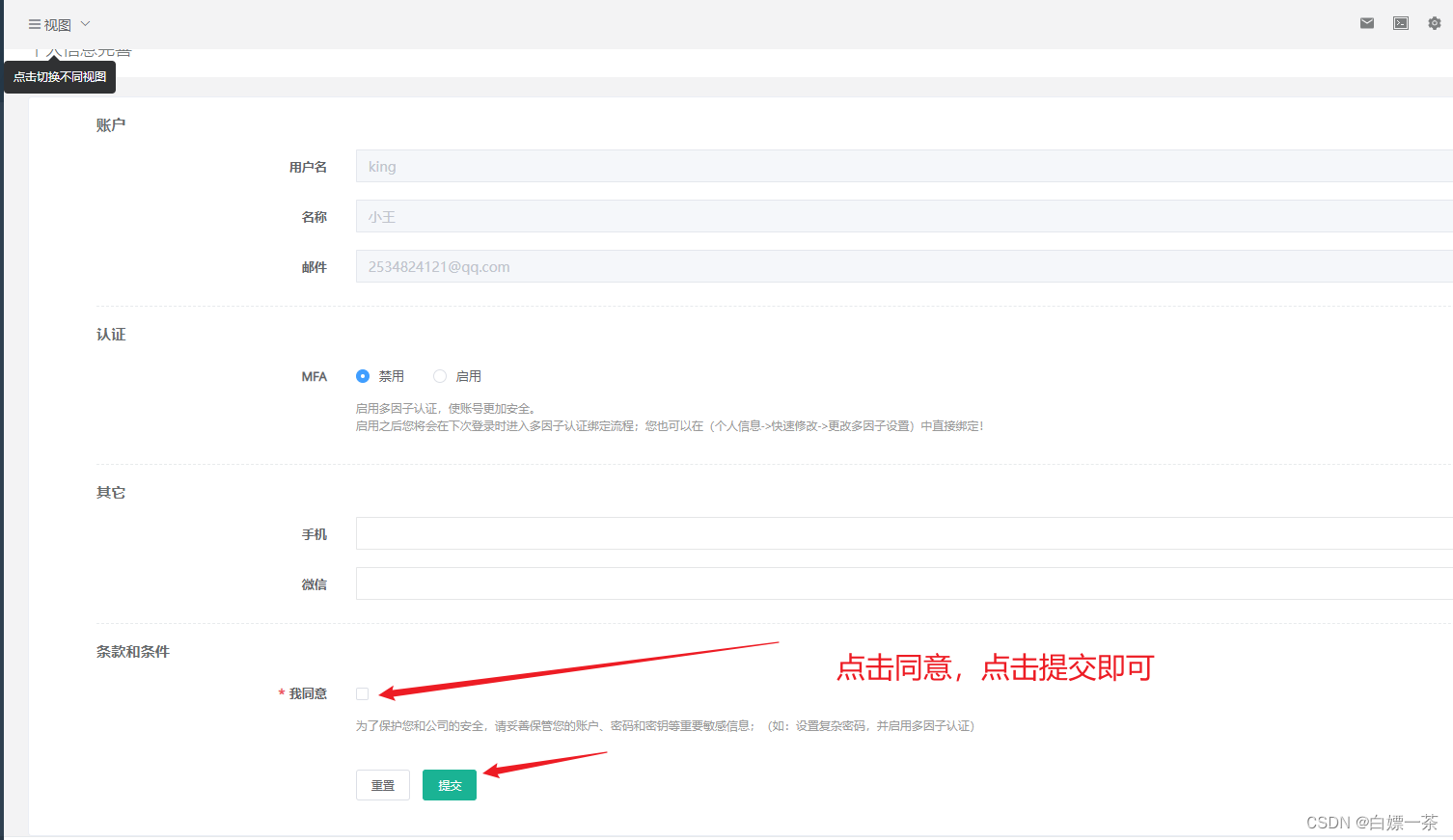Click the 条款和条件 section heading
1453x840 pixels.
click(x=133, y=651)
